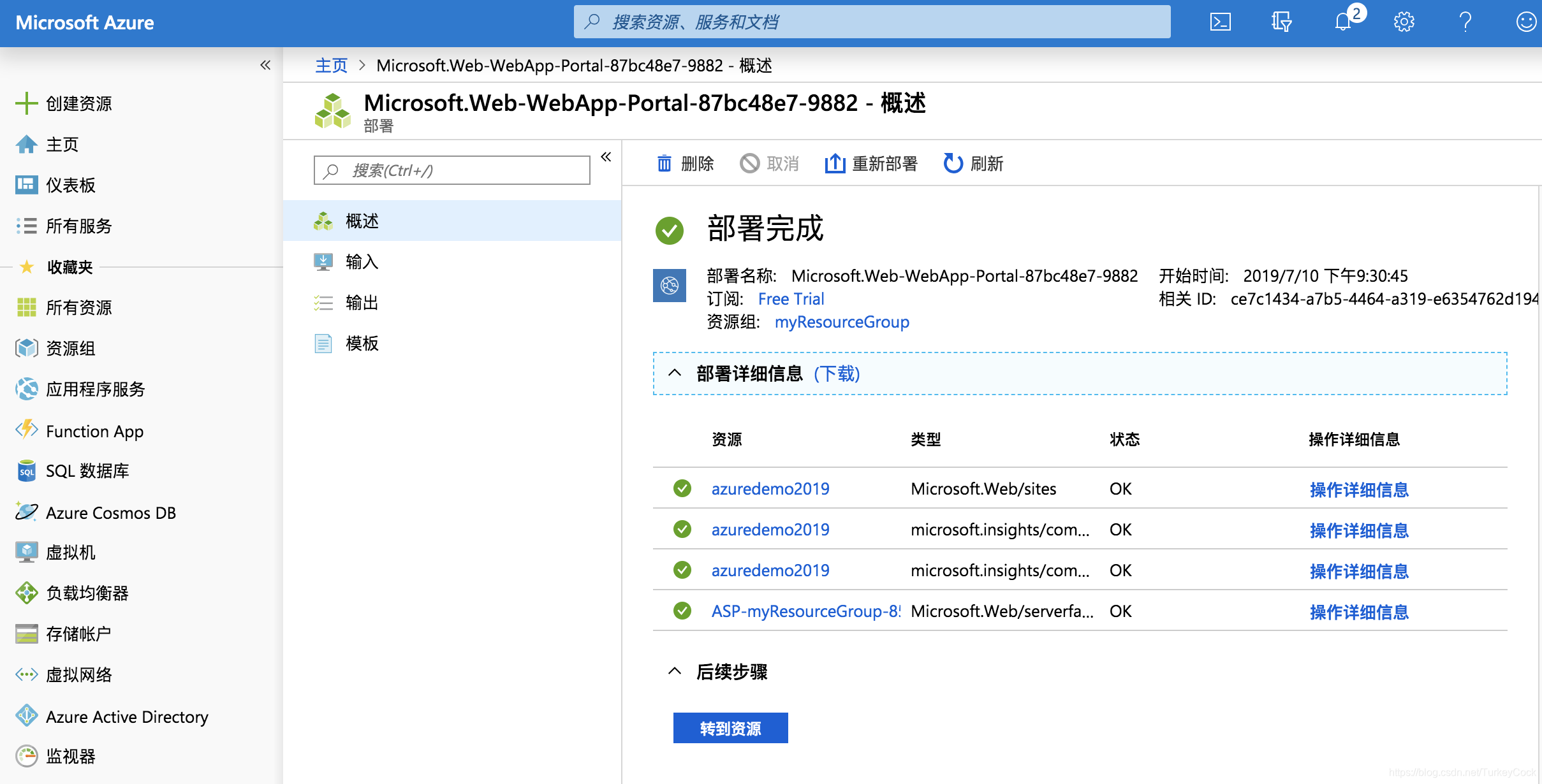Open azuredemo2019 Microsoft.Web/sites resource link
The height and width of the screenshot is (784, 1542).
tap(770, 489)
